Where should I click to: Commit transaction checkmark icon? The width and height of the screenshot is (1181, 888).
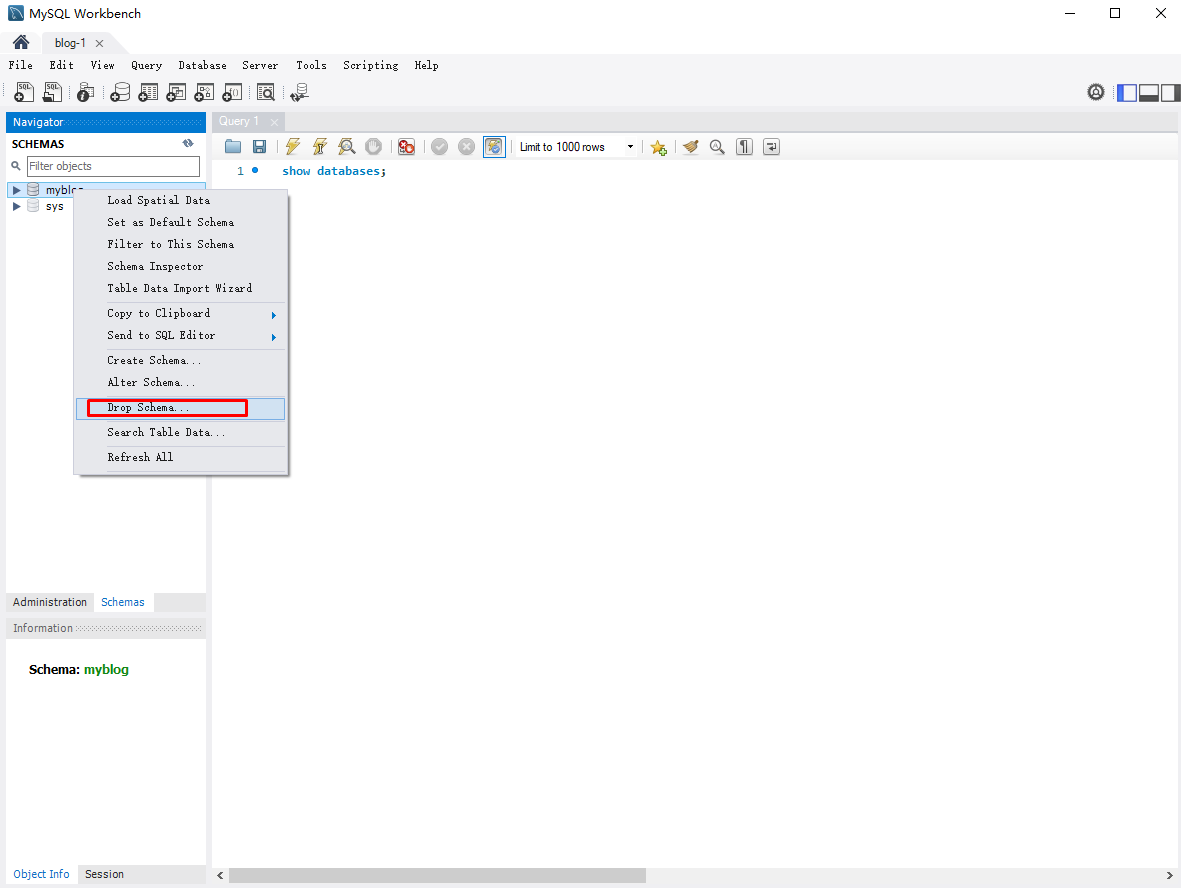440,147
